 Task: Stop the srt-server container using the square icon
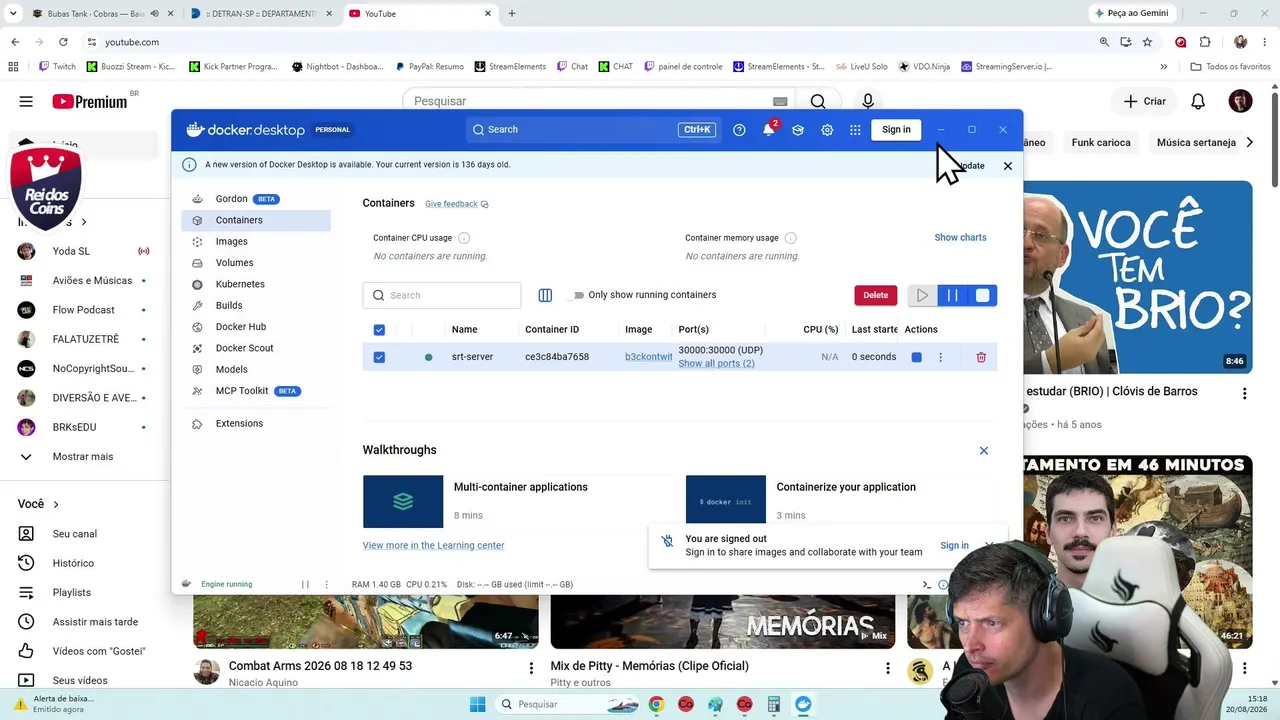[x=916, y=357]
